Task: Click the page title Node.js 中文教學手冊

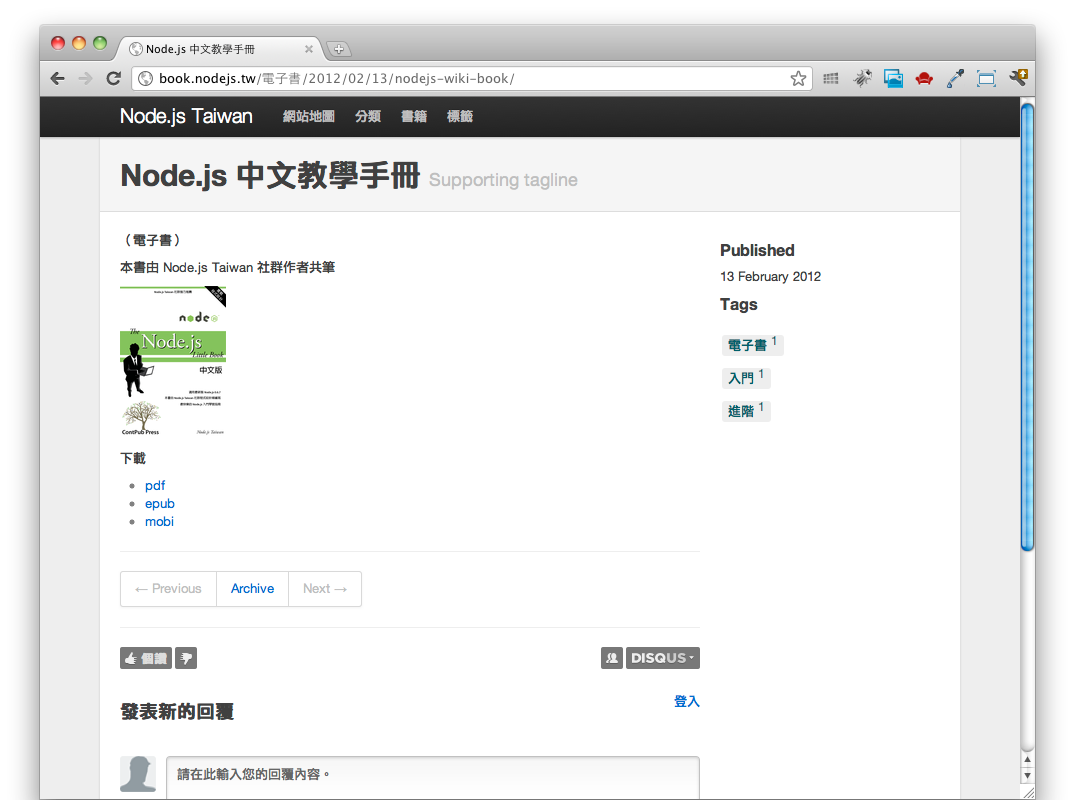Action: tap(270, 175)
